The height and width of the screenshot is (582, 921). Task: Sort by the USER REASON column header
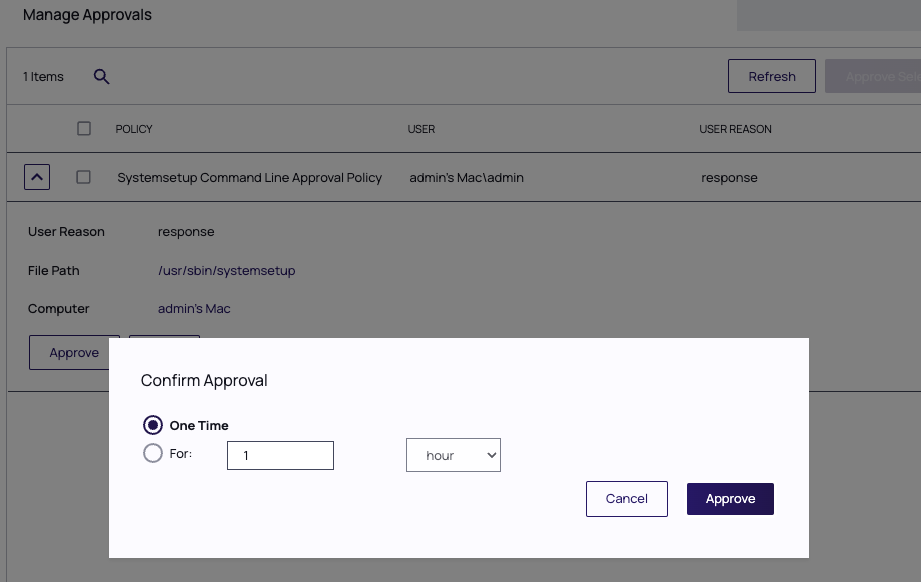[735, 129]
